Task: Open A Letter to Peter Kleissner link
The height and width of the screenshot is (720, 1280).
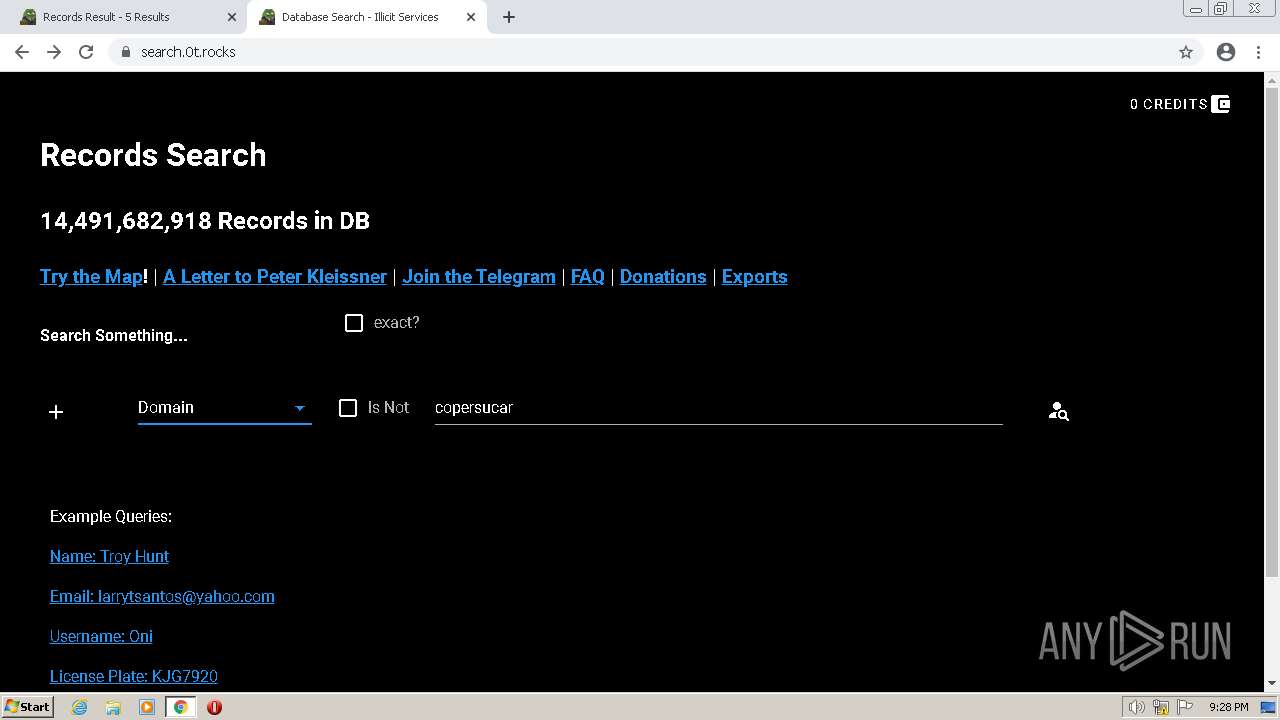Action: coord(275,277)
